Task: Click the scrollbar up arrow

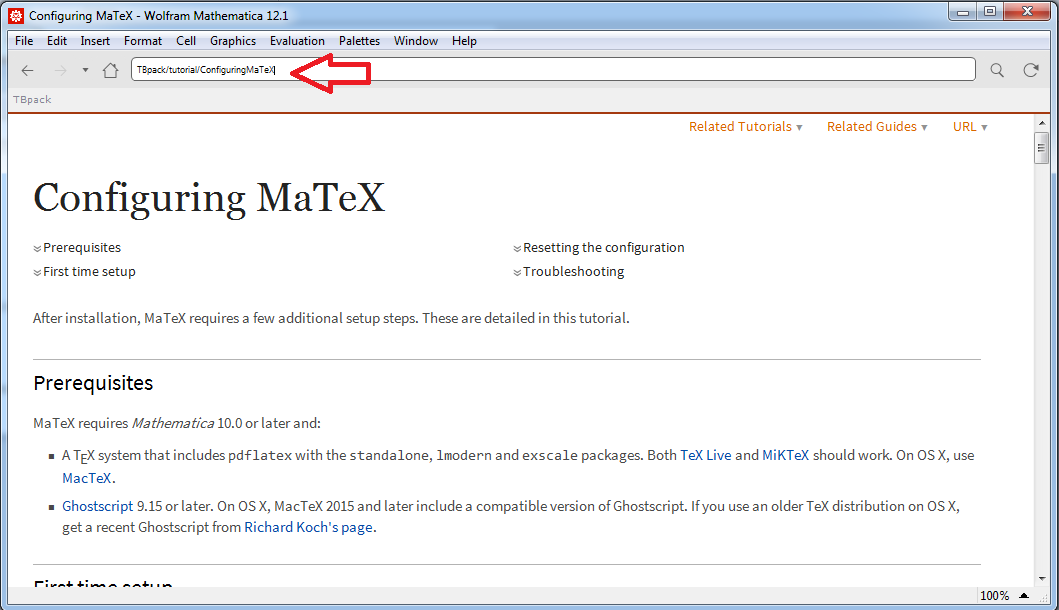Action: coord(1041,124)
